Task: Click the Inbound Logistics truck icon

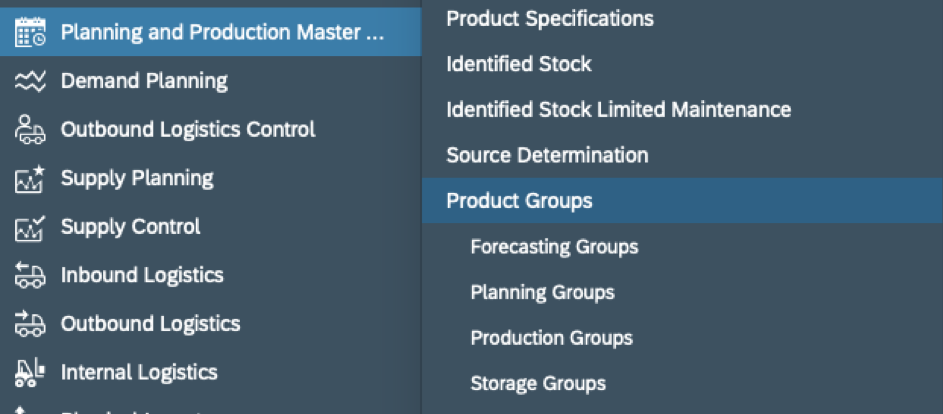Action: (30, 276)
